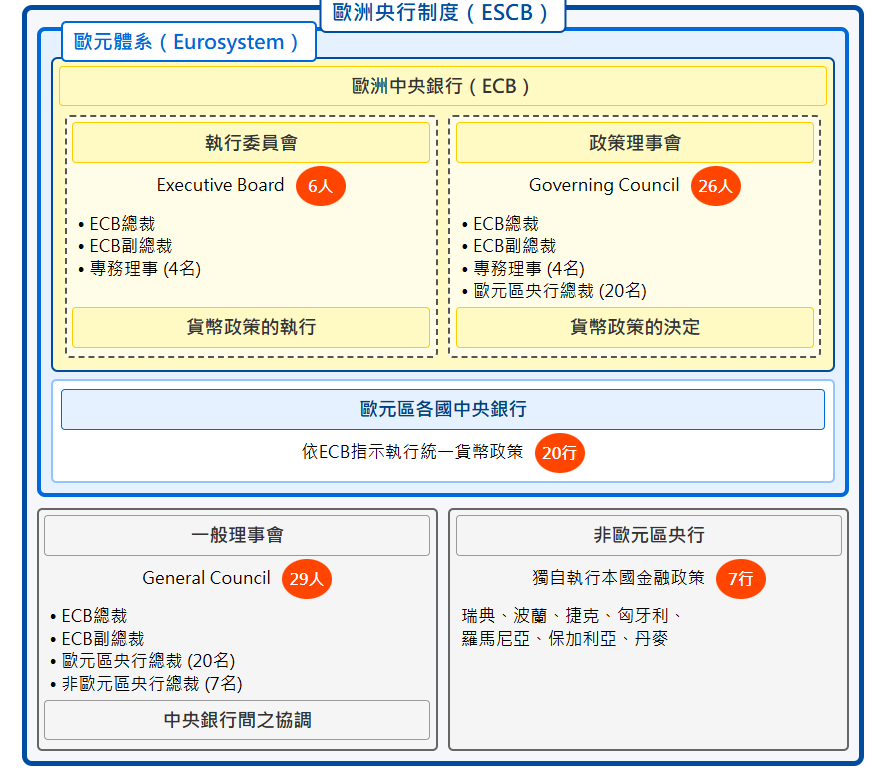The width and height of the screenshot is (875, 773).
Task: Click the 依ECB指示執行統一貨幣政策 text
Action: point(413,452)
